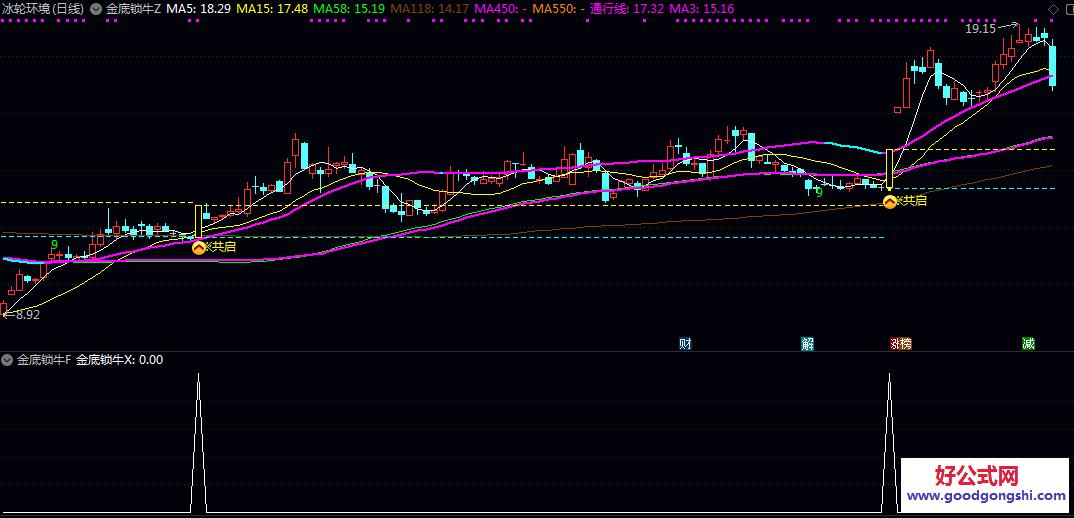Screen dimensions: 1074x518
Task: Click the yellow MA15 legend label
Action: (x=271, y=9)
